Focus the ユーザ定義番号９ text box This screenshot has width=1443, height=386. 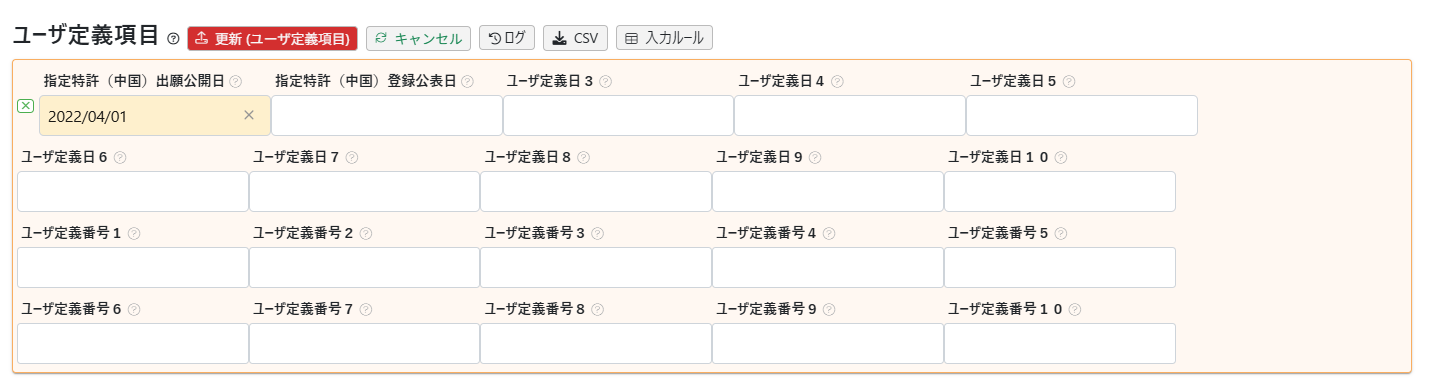coord(828,343)
